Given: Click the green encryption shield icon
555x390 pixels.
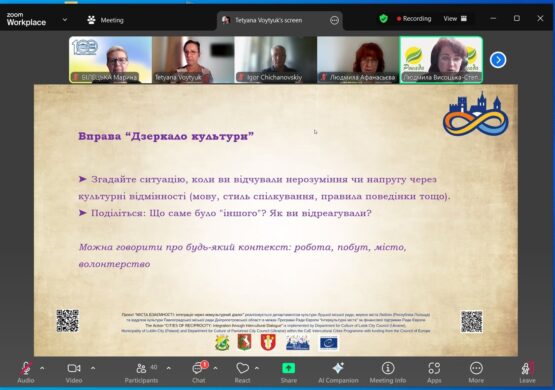Looking at the screenshot, I should tap(383, 18).
